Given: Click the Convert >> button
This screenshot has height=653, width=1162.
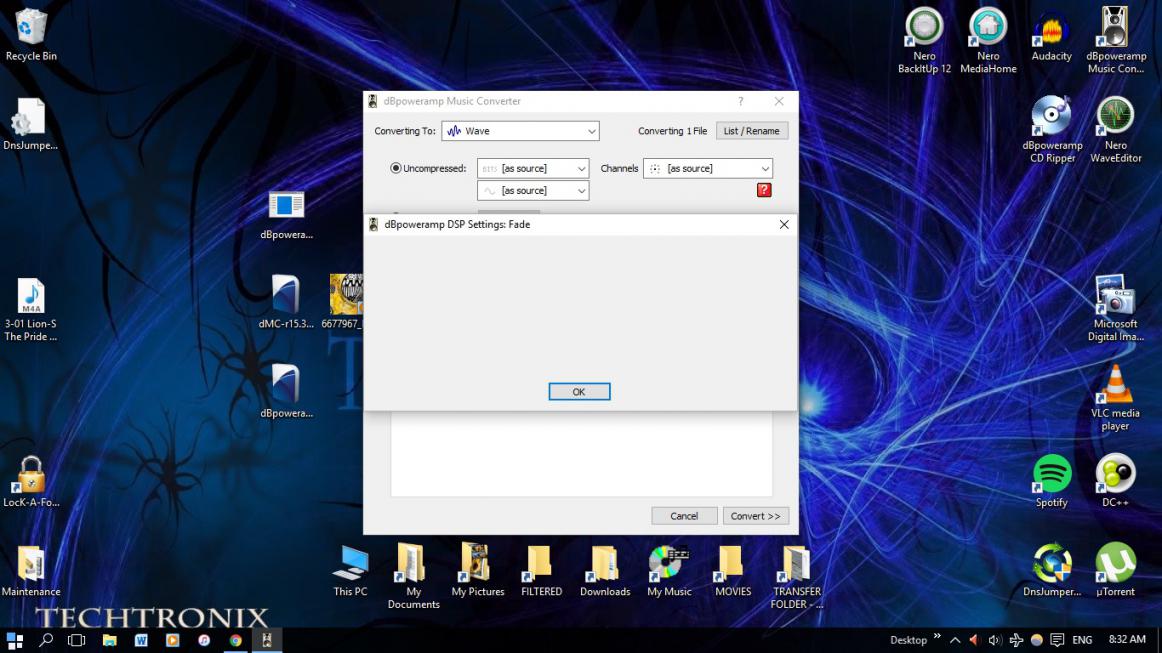Looking at the screenshot, I should point(755,516).
